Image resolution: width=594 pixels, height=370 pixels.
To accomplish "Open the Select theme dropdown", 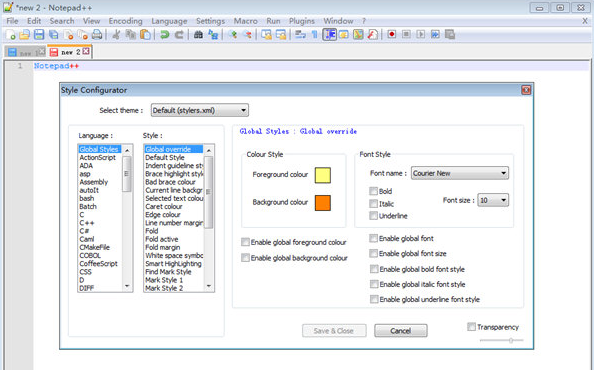I will pos(200,110).
